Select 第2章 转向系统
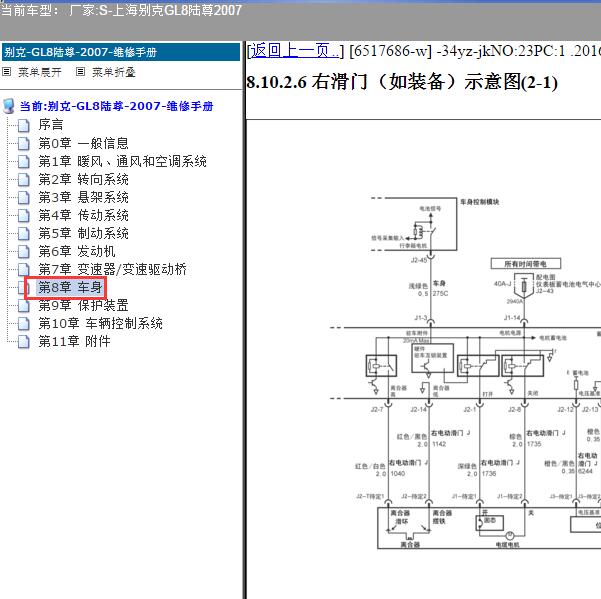The width and height of the screenshot is (601, 599). 84,179
